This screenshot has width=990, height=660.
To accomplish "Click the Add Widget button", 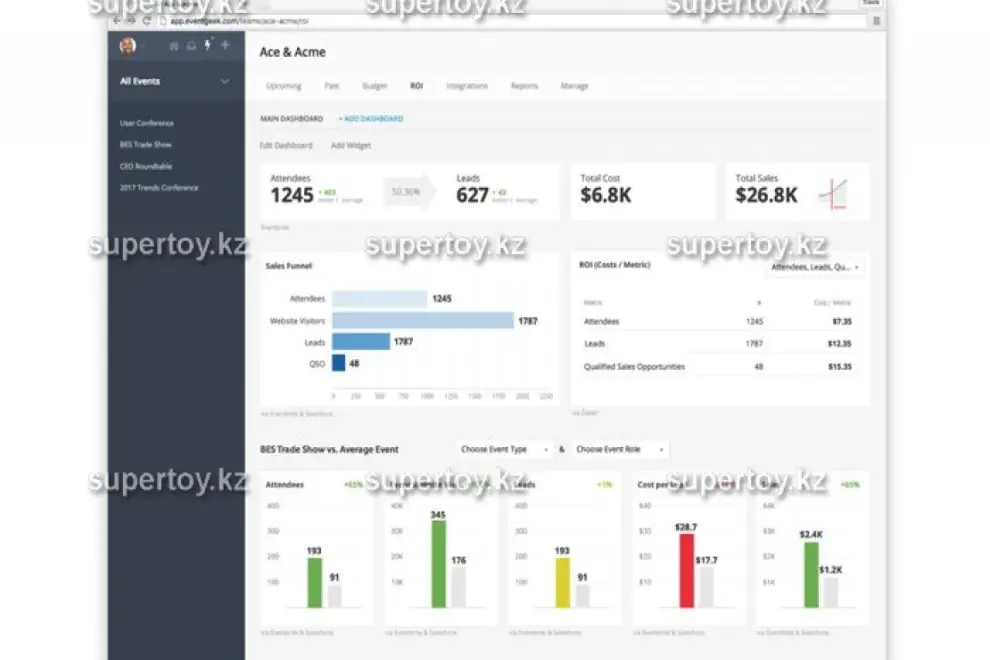I will click(351, 145).
